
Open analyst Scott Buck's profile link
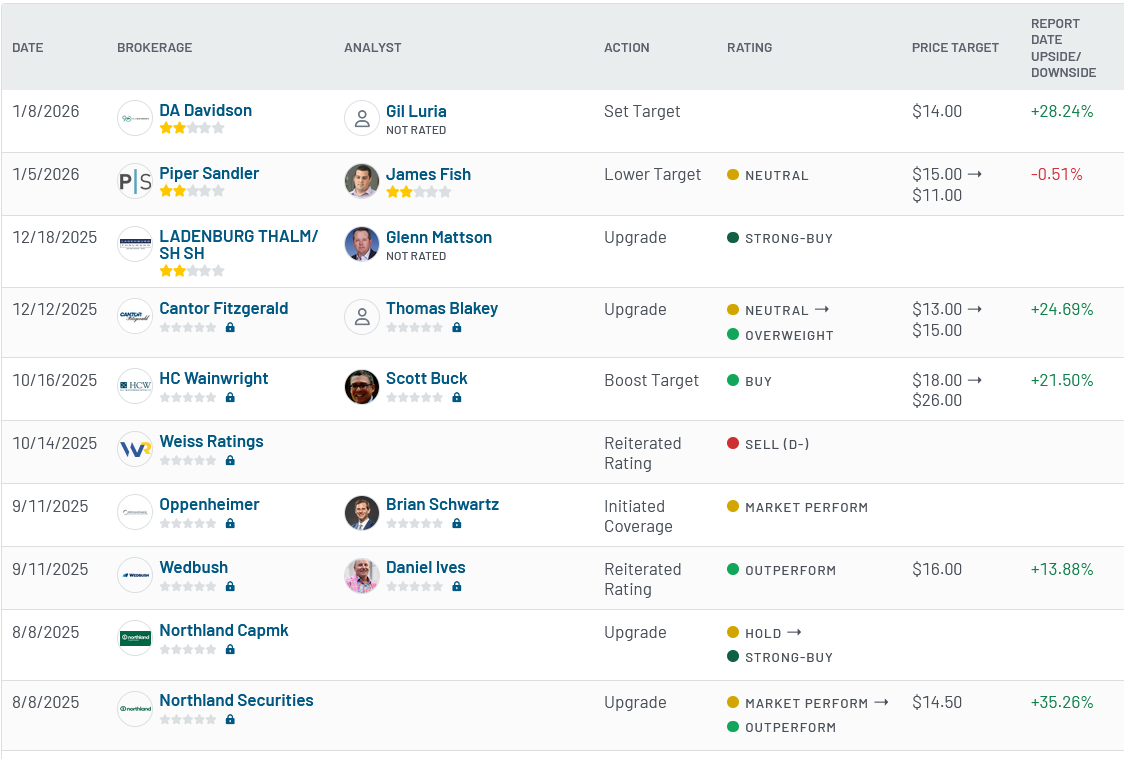tap(427, 378)
